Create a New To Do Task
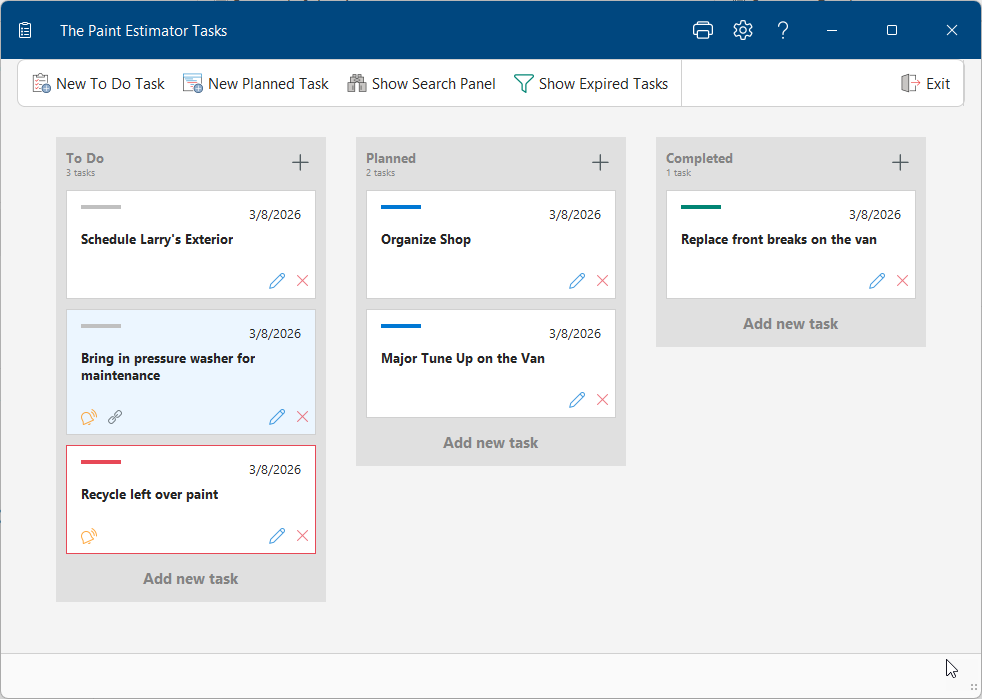The image size is (982, 699). tap(97, 83)
